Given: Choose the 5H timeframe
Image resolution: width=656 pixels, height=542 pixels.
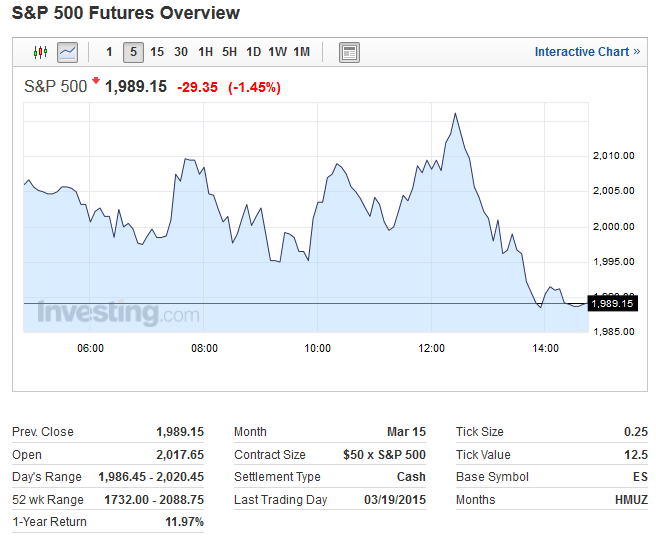Looking at the screenshot, I should [x=229, y=52].
